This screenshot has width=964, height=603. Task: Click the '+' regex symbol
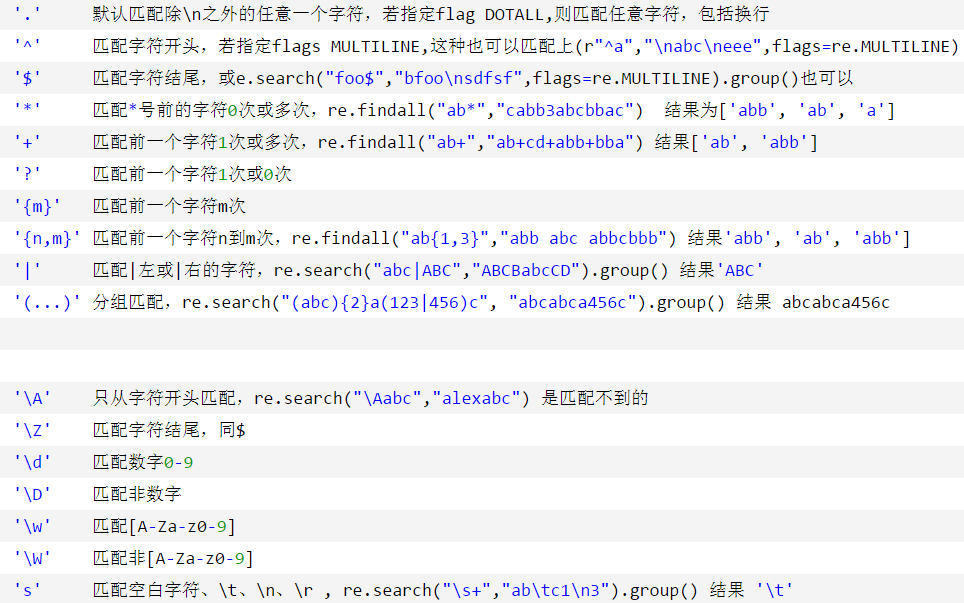pos(27,142)
